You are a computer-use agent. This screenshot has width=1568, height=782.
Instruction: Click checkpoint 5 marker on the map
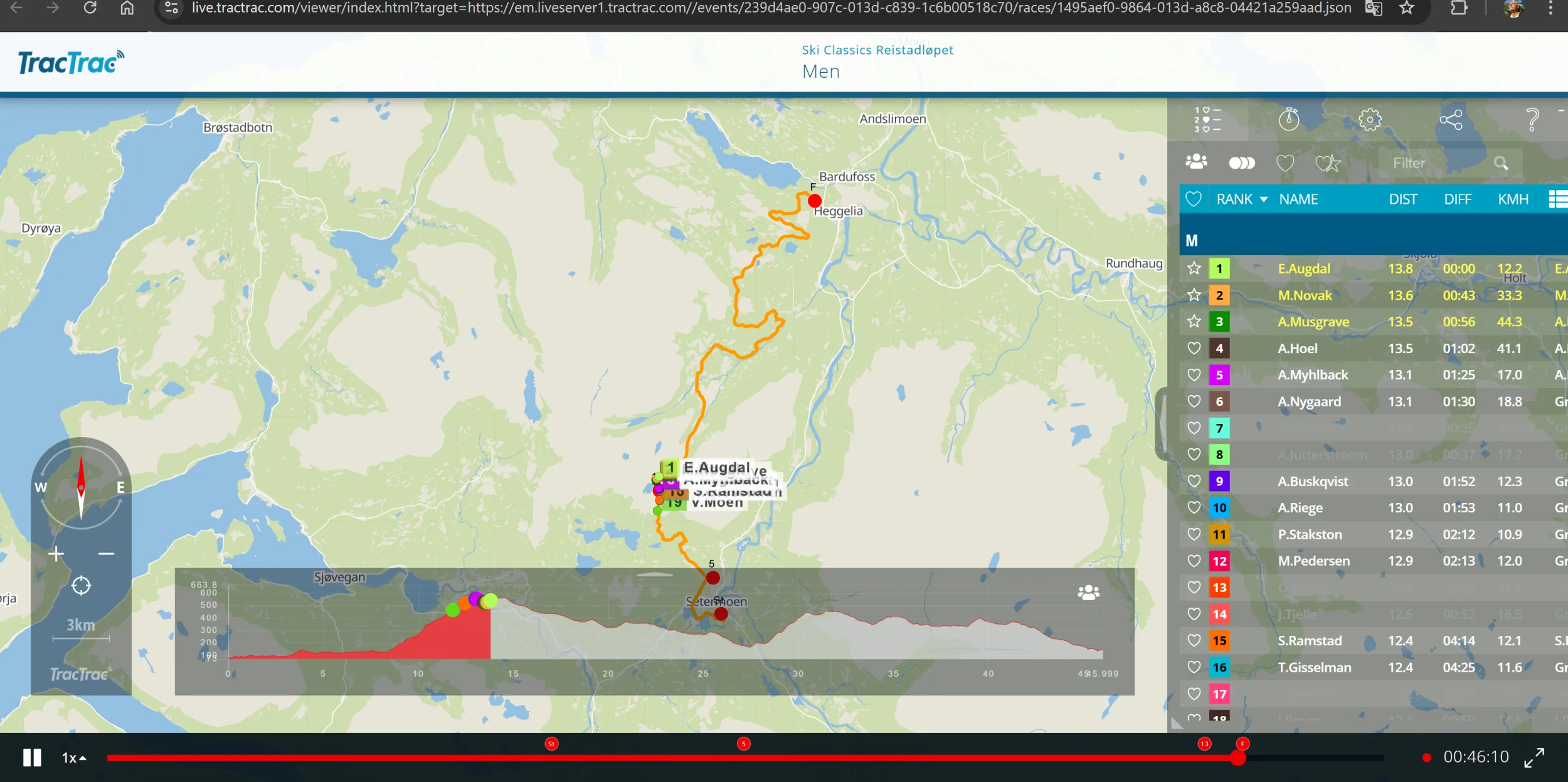(x=712, y=577)
